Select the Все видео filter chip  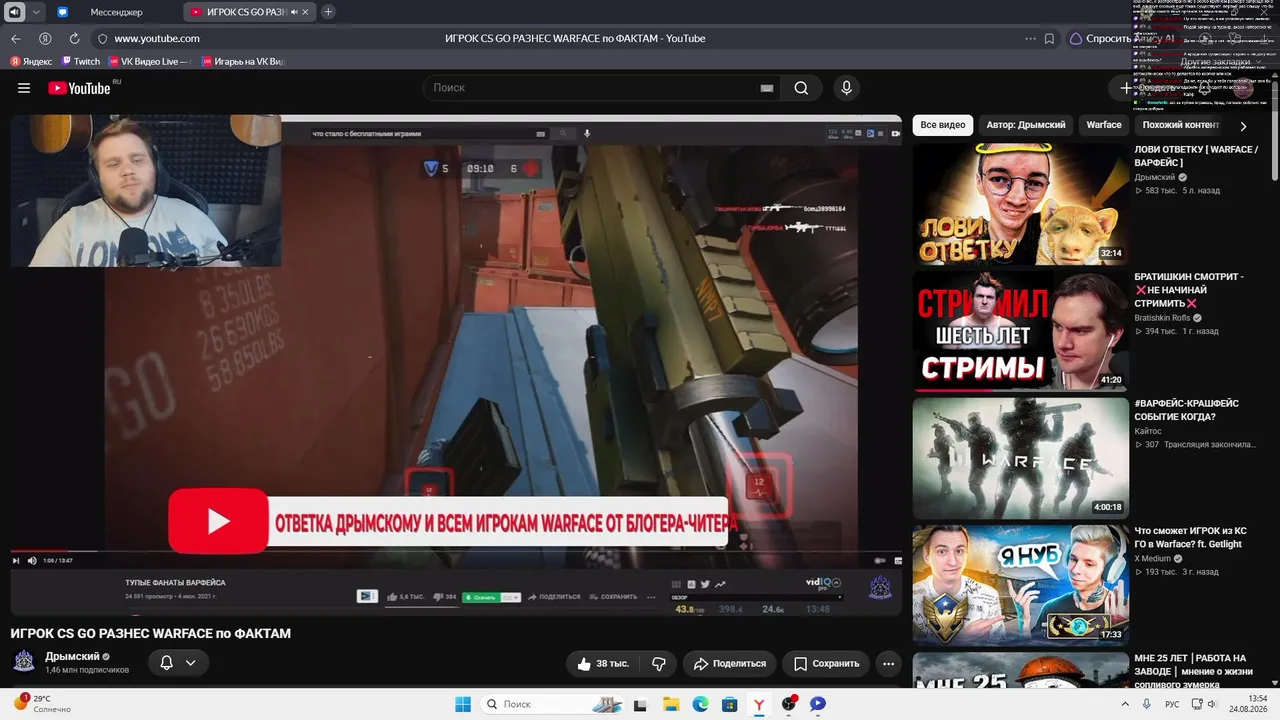pos(943,125)
